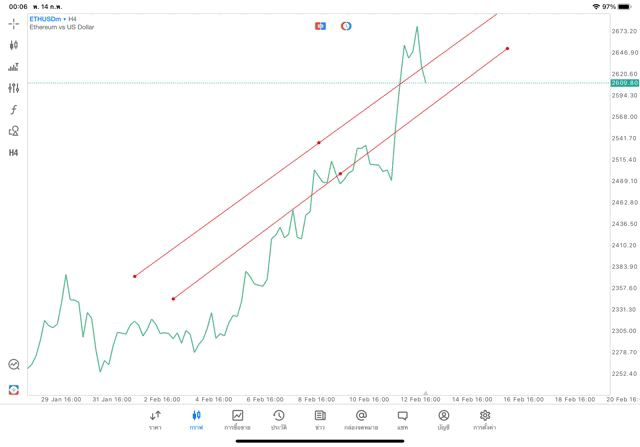This screenshot has width=640, height=447.
Task: Tap the red-blue trade panel icon at bottom left
Action: click(x=14, y=389)
